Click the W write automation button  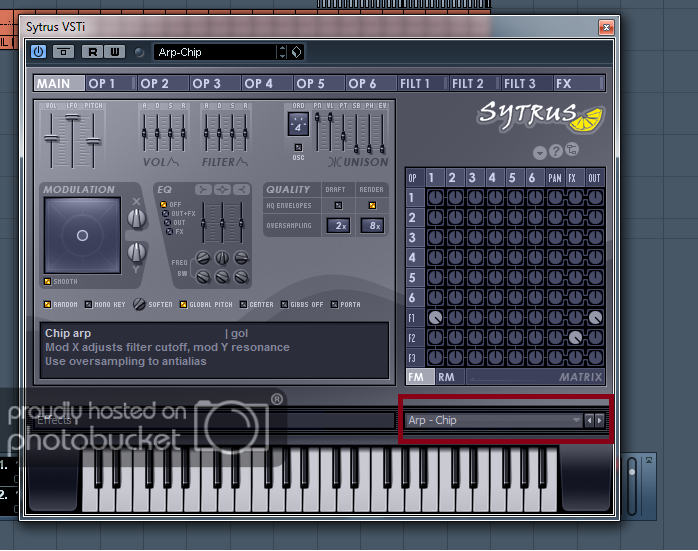point(113,52)
